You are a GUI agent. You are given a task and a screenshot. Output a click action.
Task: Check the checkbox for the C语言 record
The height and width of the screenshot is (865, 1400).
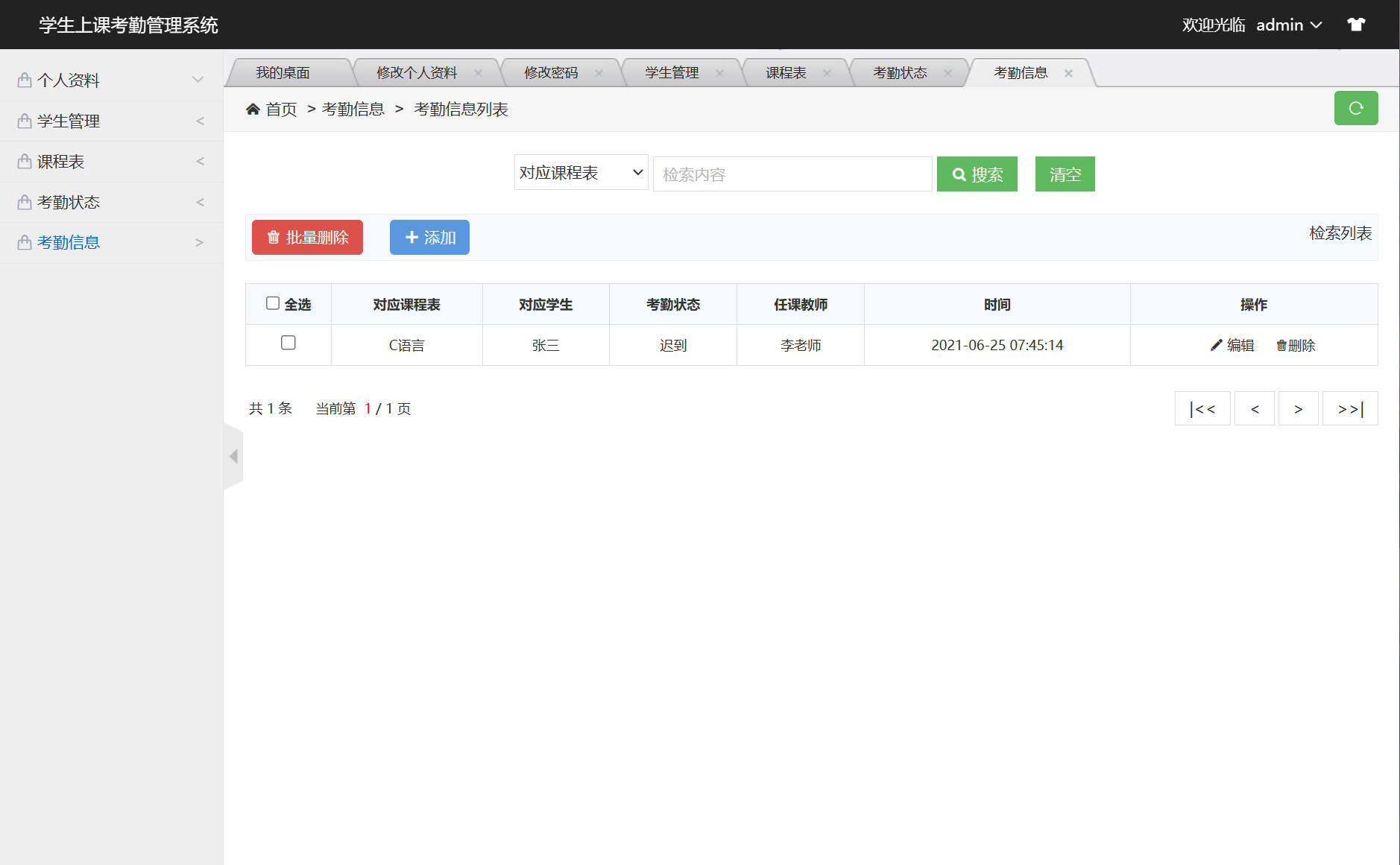click(288, 343)
